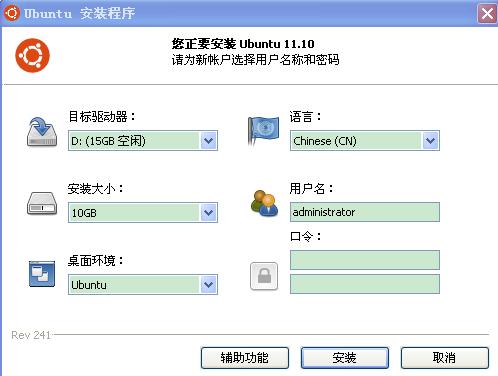This screenshot has width=498, height=376.
Task: Click the padlock password icon
Action: tap(264, 276)
